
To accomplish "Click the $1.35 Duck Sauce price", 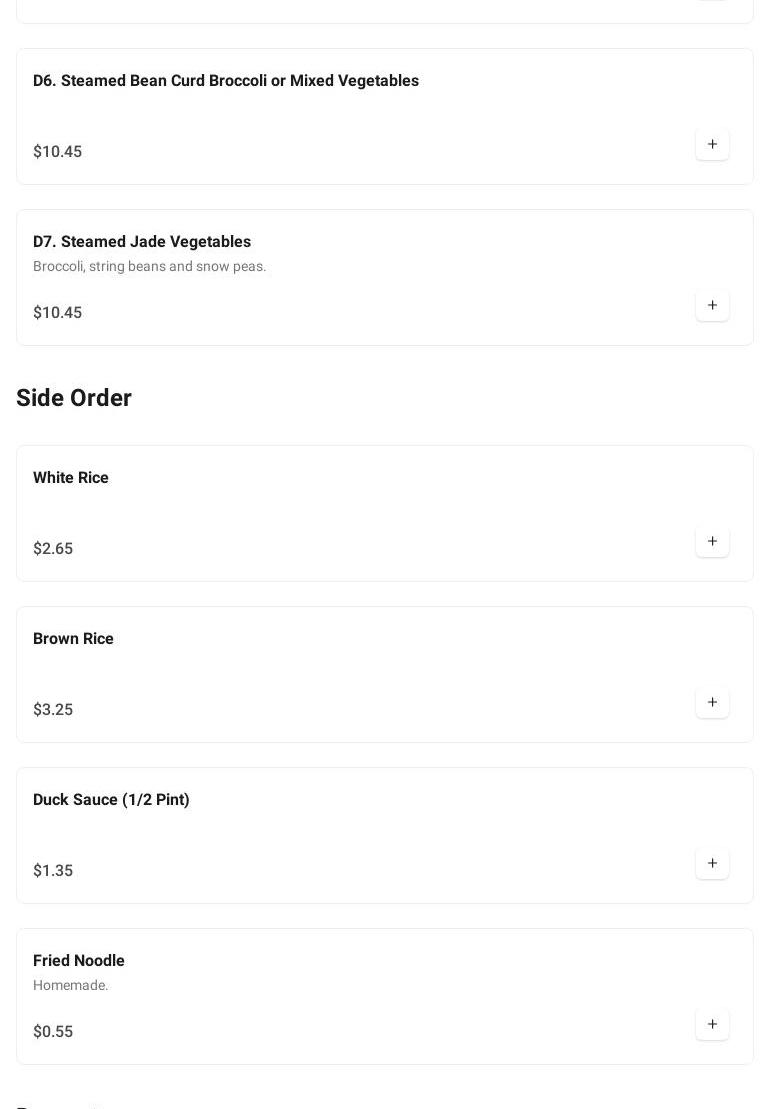I will click(x=53, y=871).
